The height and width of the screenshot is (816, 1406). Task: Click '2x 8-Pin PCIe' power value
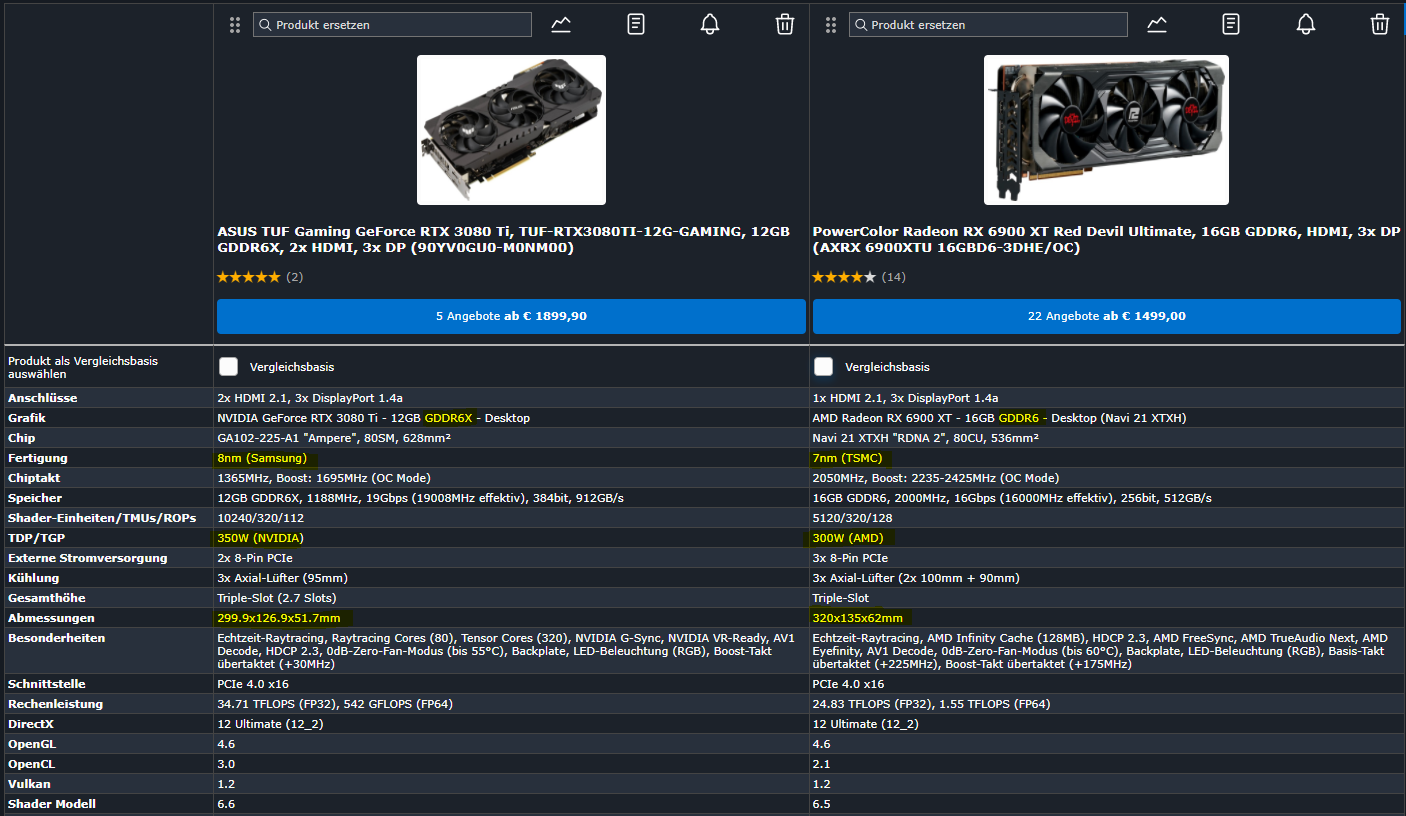(255, 558)
